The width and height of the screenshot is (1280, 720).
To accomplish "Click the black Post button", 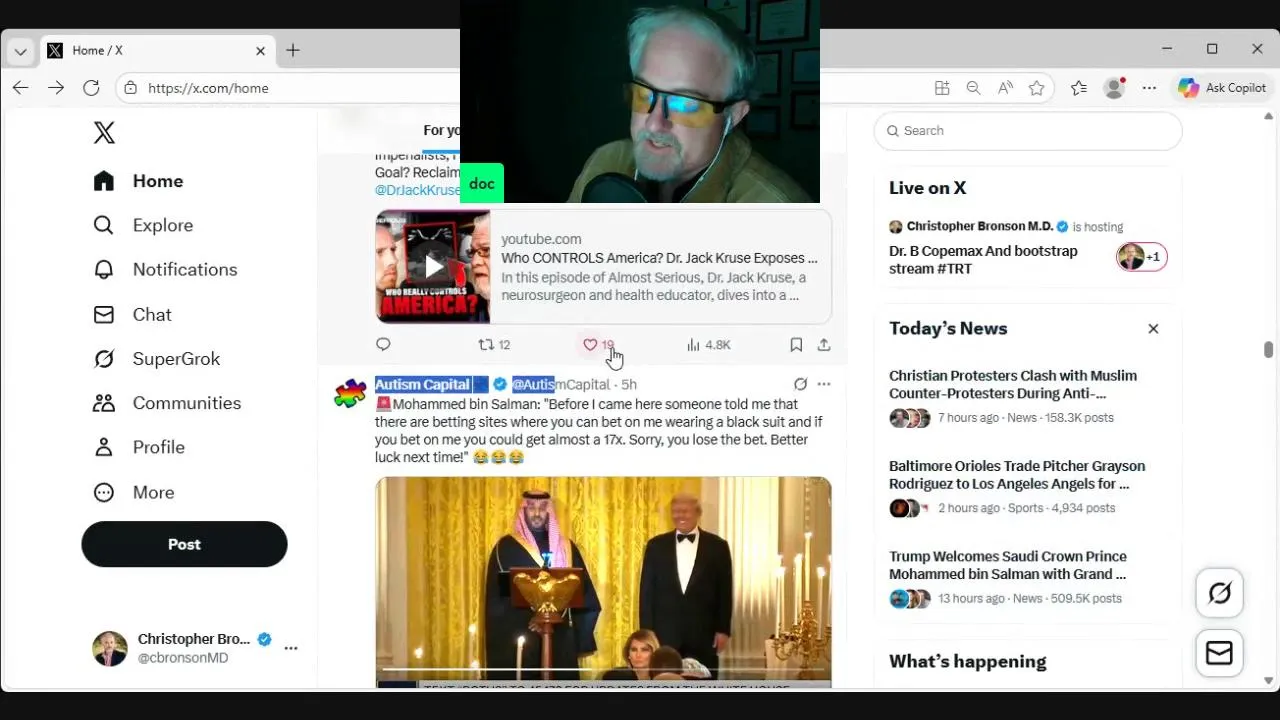I will click(184, 544).
